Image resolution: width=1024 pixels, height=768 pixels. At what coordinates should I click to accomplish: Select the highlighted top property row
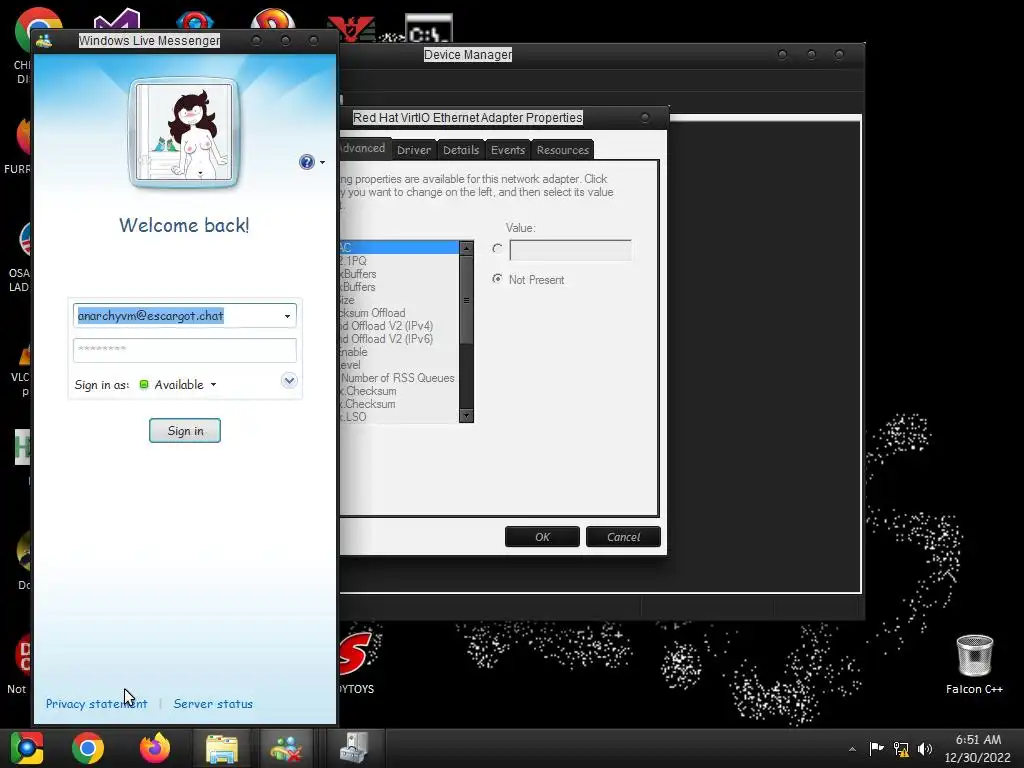[399, 248]
